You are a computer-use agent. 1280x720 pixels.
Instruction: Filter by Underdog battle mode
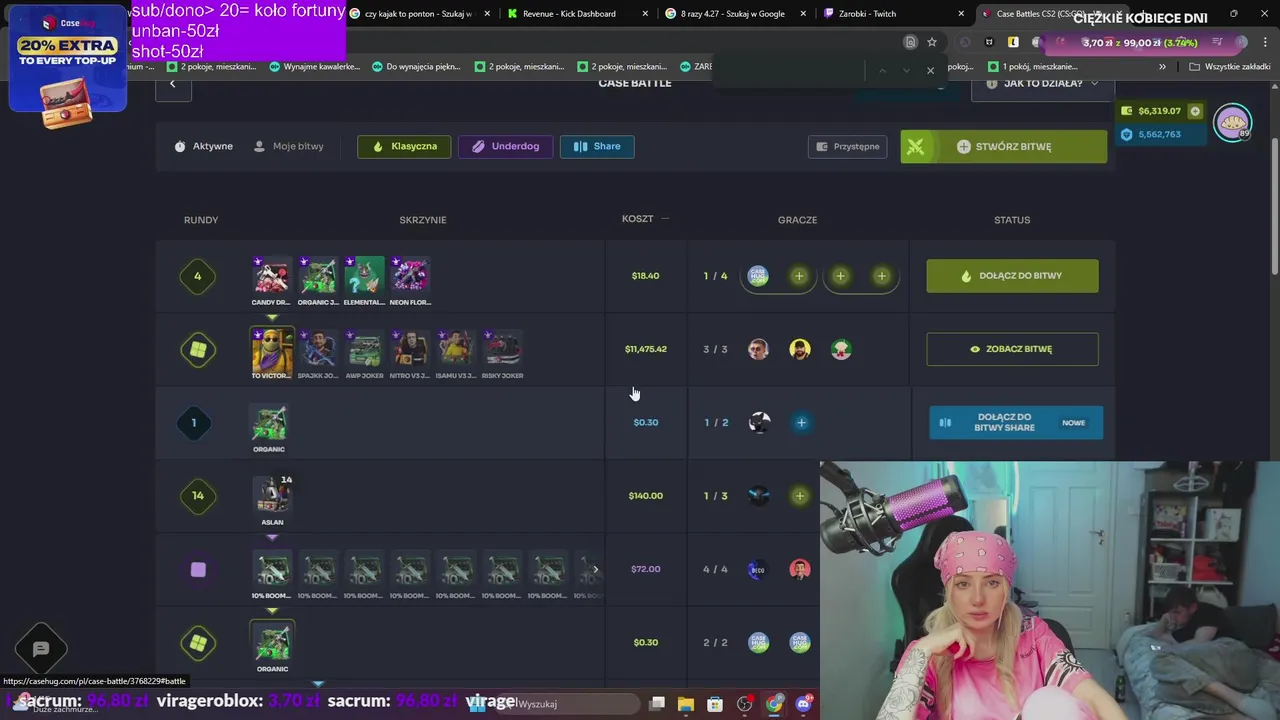pyautogui.click(x=505, y=146)
